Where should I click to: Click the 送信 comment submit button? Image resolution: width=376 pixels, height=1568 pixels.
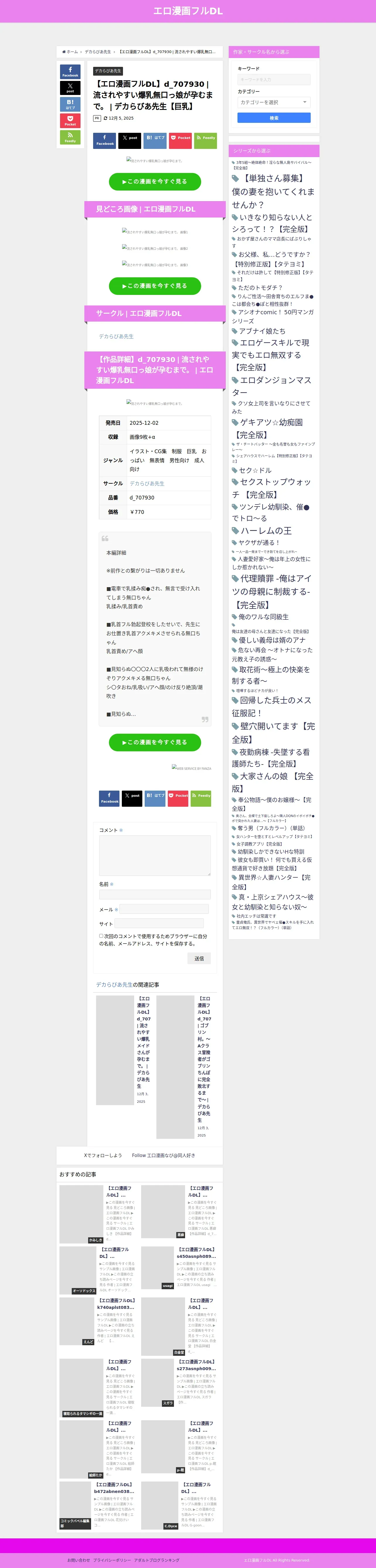(x=199, y=958)
